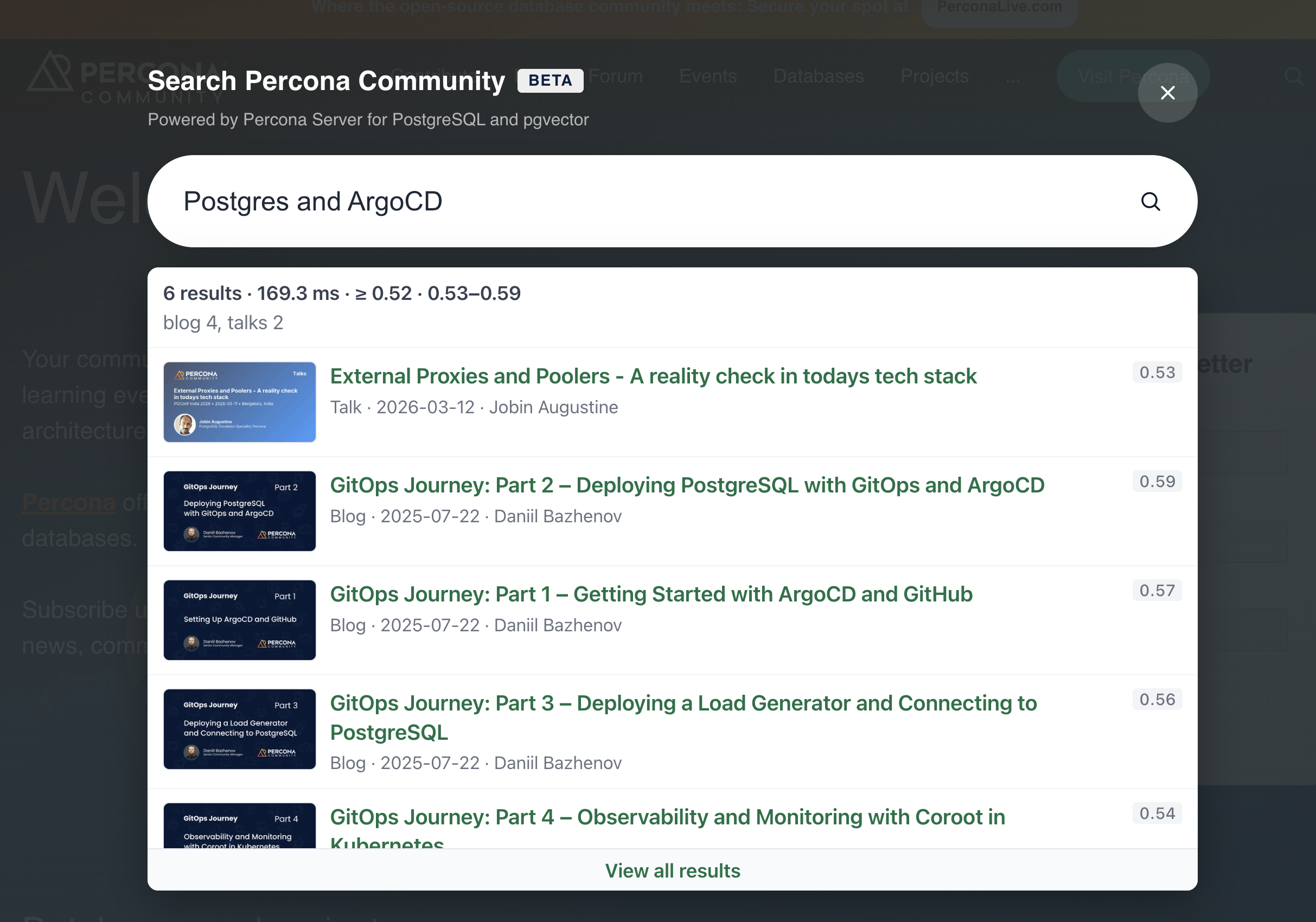The image size is (1316, 922).
Task: Click the 0.53 relevance score badge
Action: pos(1157,373)
